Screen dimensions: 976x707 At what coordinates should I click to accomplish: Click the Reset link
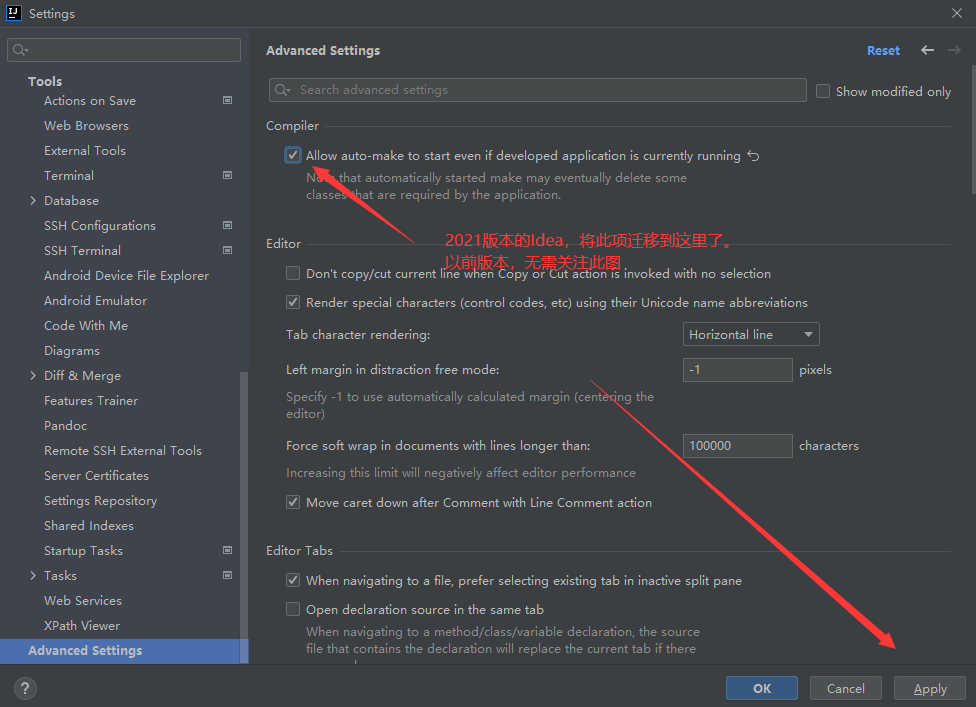point(883,50)
